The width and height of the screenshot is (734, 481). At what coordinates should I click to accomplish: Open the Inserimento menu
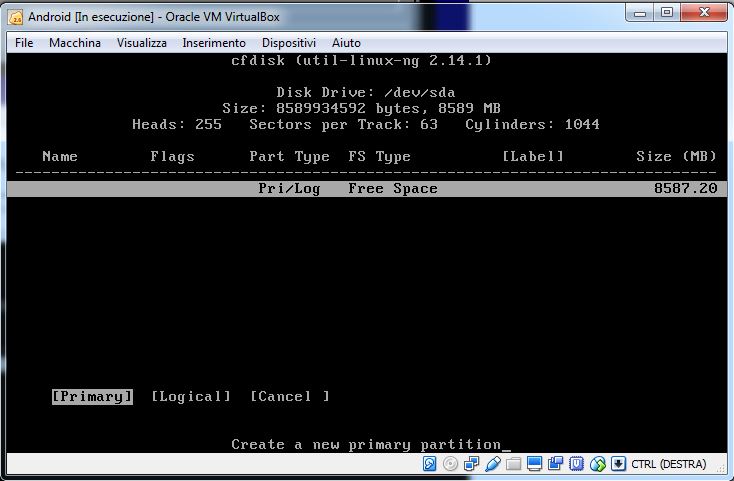coord(213,43)
